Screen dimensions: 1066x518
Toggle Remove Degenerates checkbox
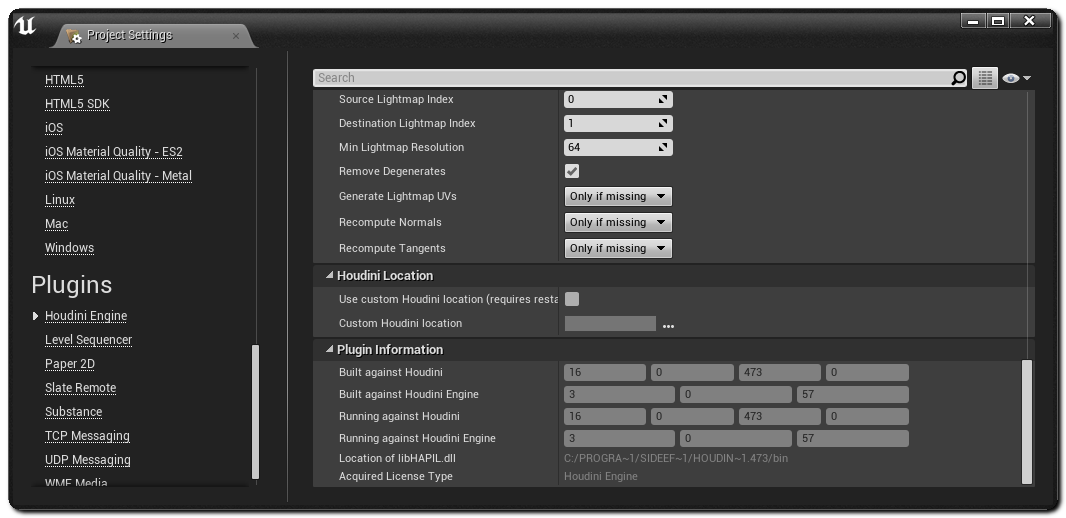point(572,171)
